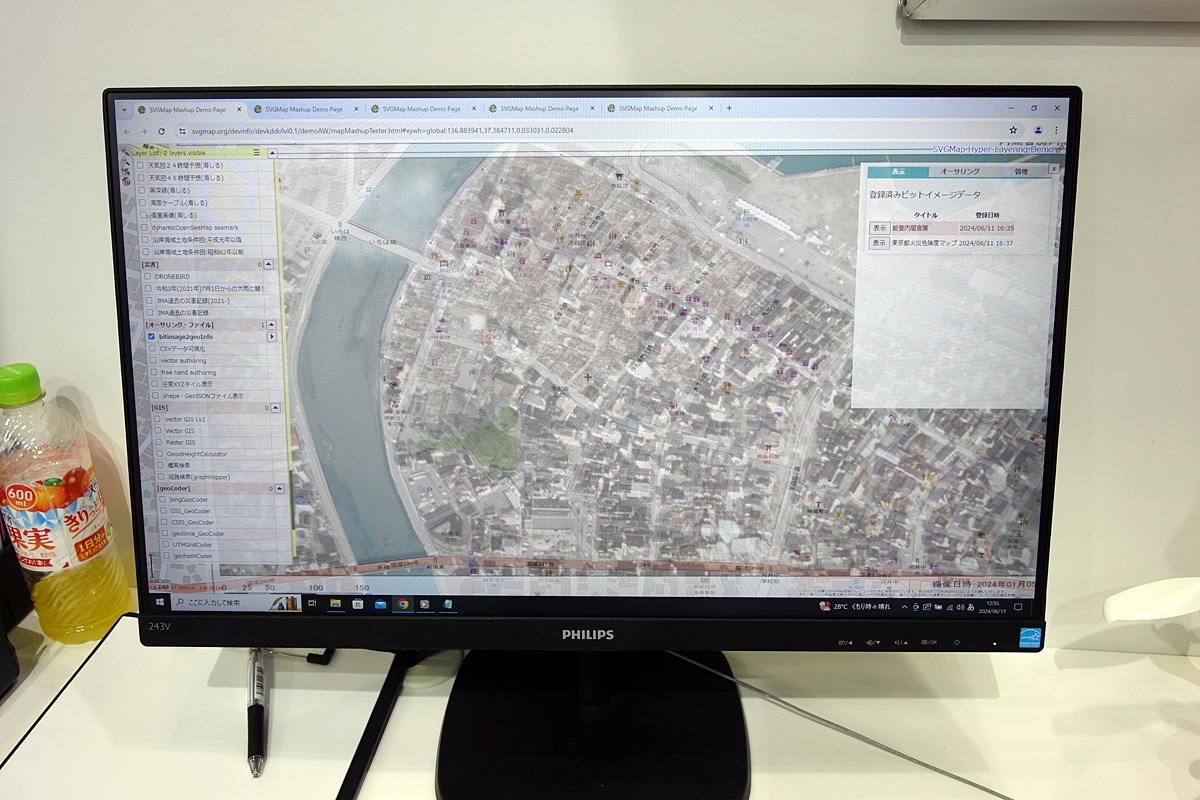
Task: Open a new browser tab with the plus button
Action: click(x=729, y=108)
